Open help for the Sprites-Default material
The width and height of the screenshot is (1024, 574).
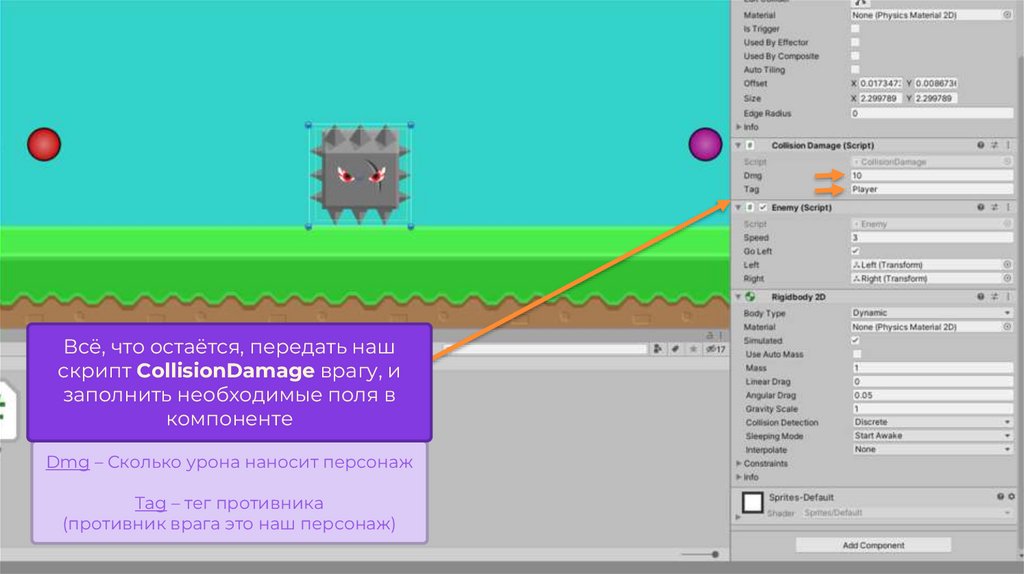1000,497
